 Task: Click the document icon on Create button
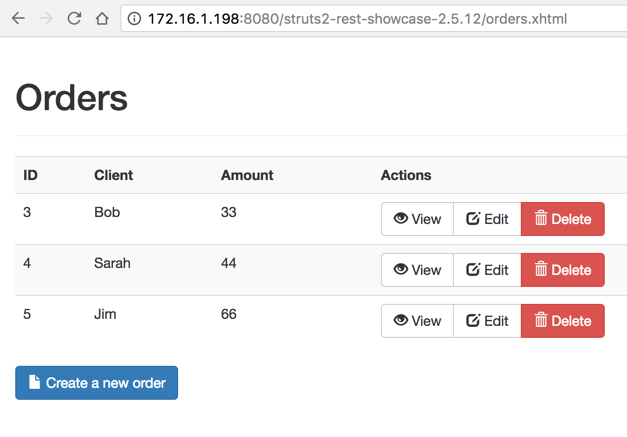(x=34, y=383)
